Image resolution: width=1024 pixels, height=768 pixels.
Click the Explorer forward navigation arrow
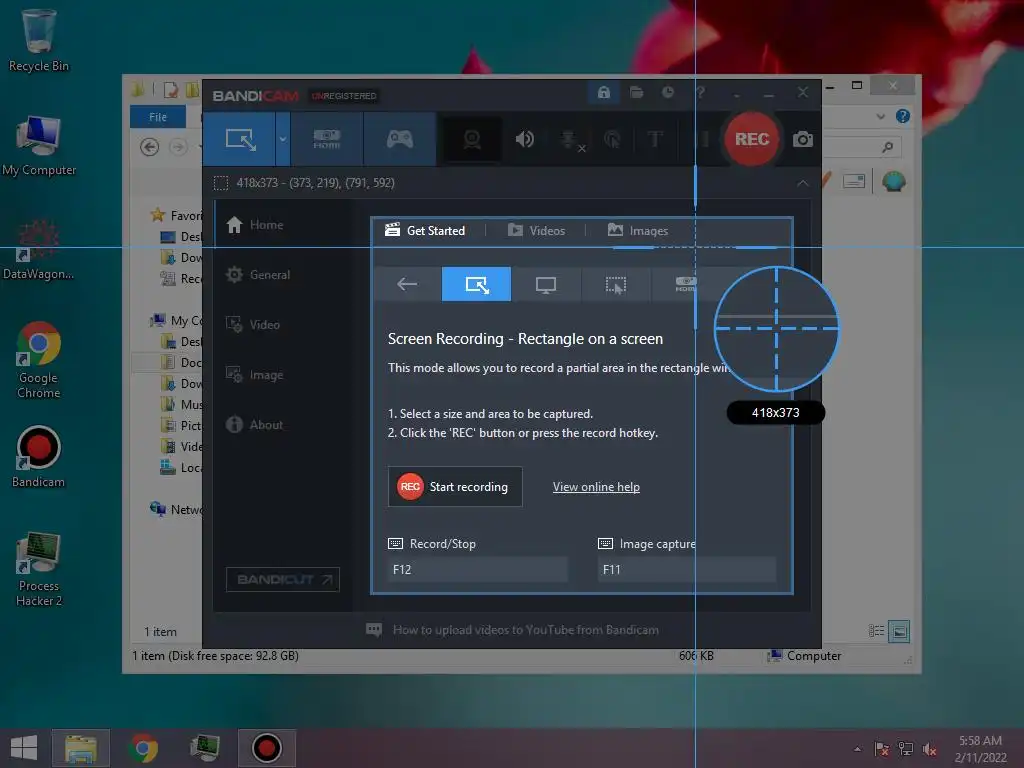[x=178, y=147]
